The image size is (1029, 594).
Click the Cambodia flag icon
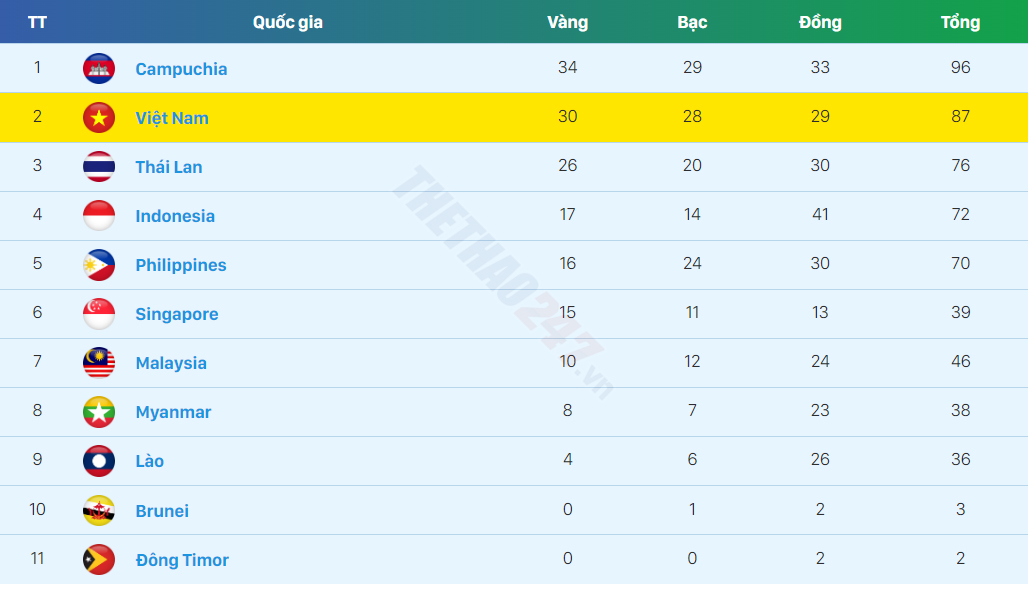coord(99,68)
